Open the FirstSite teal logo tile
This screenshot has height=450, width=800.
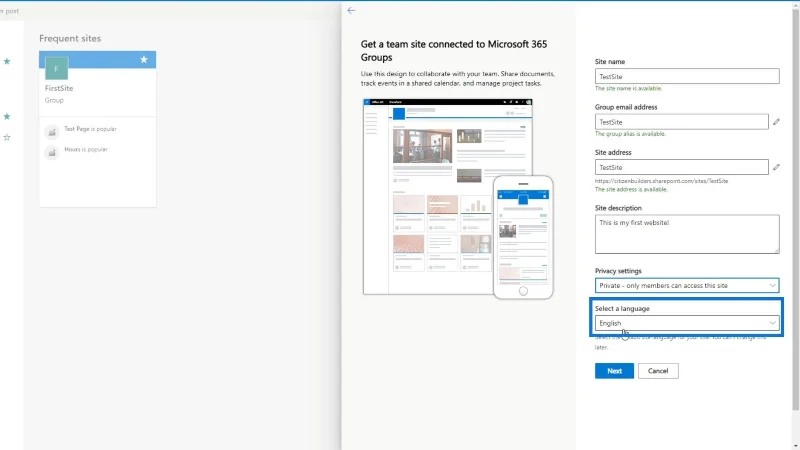click(56, 68)
